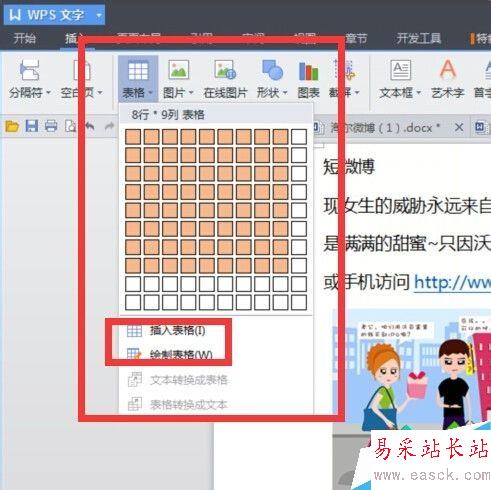This screenshot has height=490, width=491.
Task: Expand the 文本框 dropdown arrow
Action: pos(418,93)
